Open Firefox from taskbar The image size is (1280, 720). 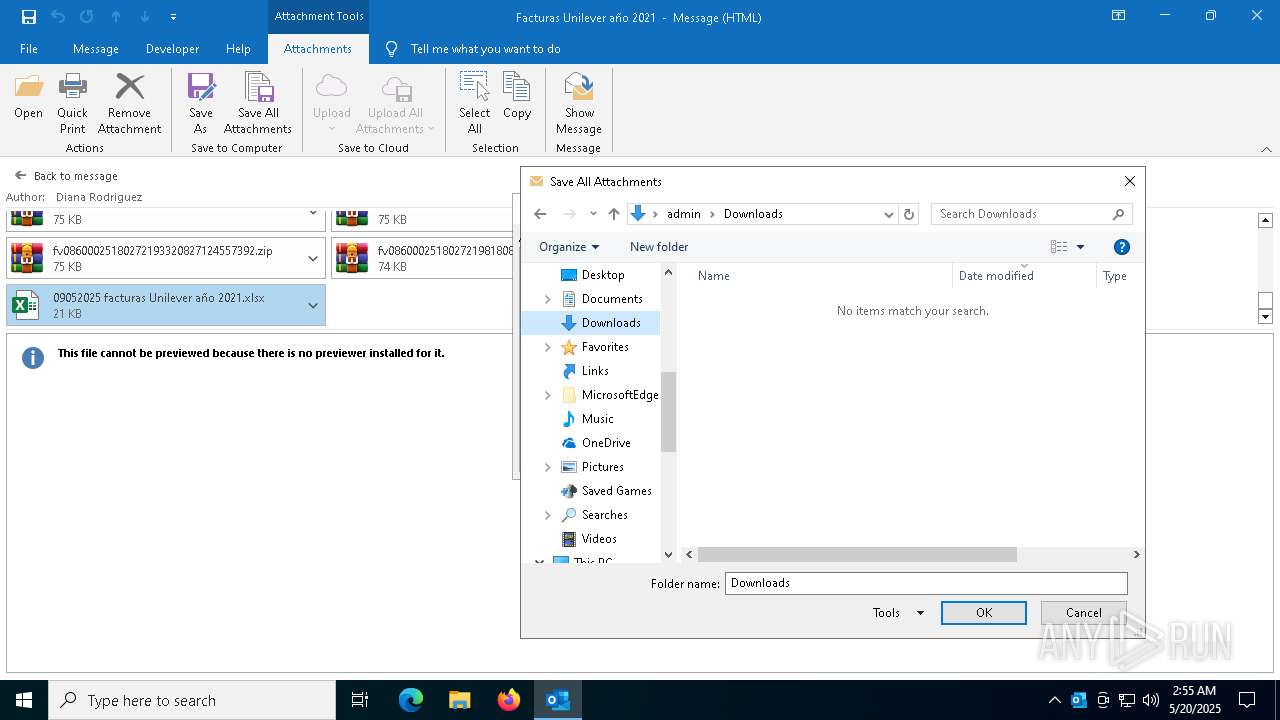coord(509,700)
